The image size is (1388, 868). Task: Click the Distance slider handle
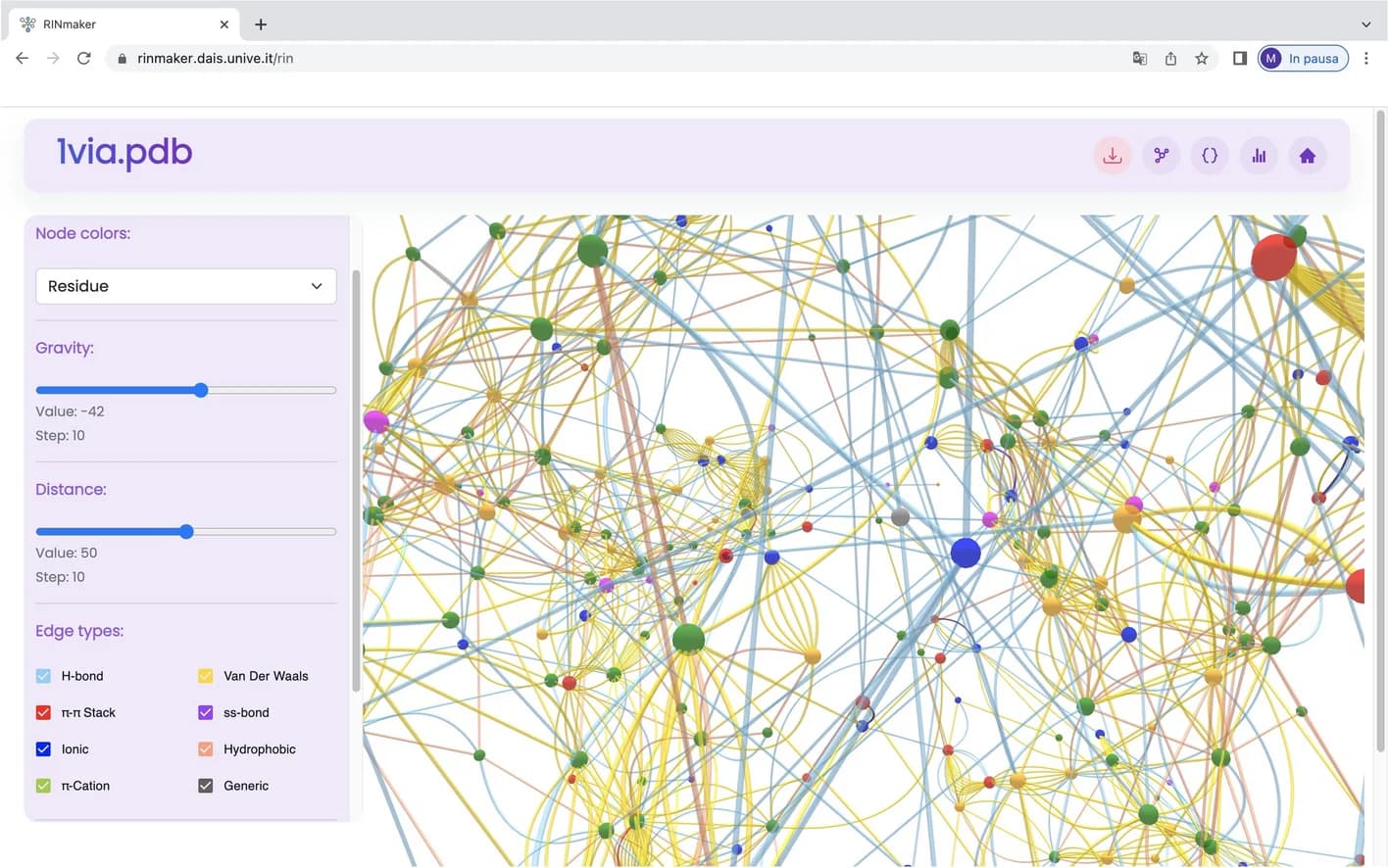186,532
